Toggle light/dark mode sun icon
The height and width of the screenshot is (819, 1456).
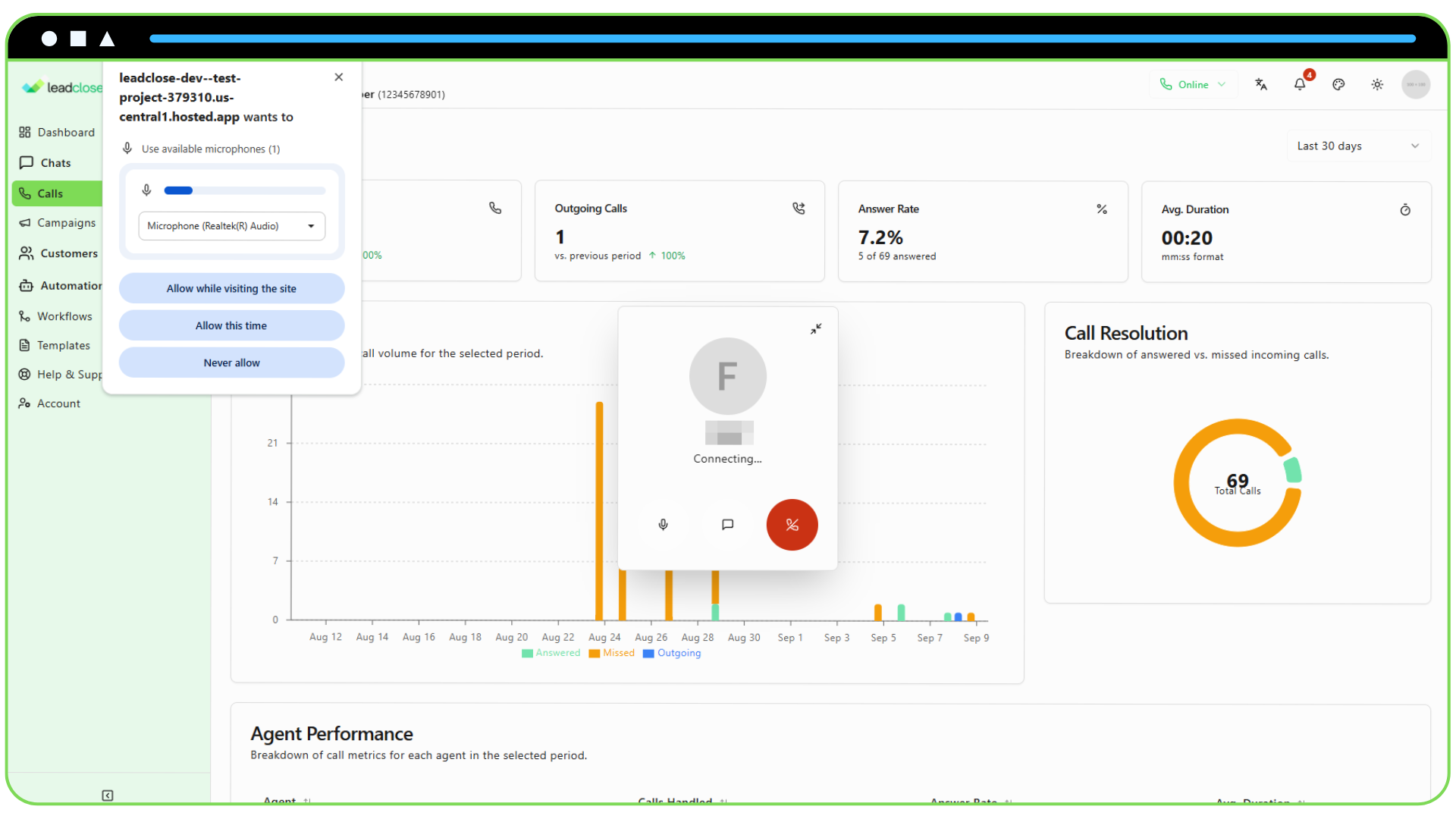click(x=1377, y=85)
